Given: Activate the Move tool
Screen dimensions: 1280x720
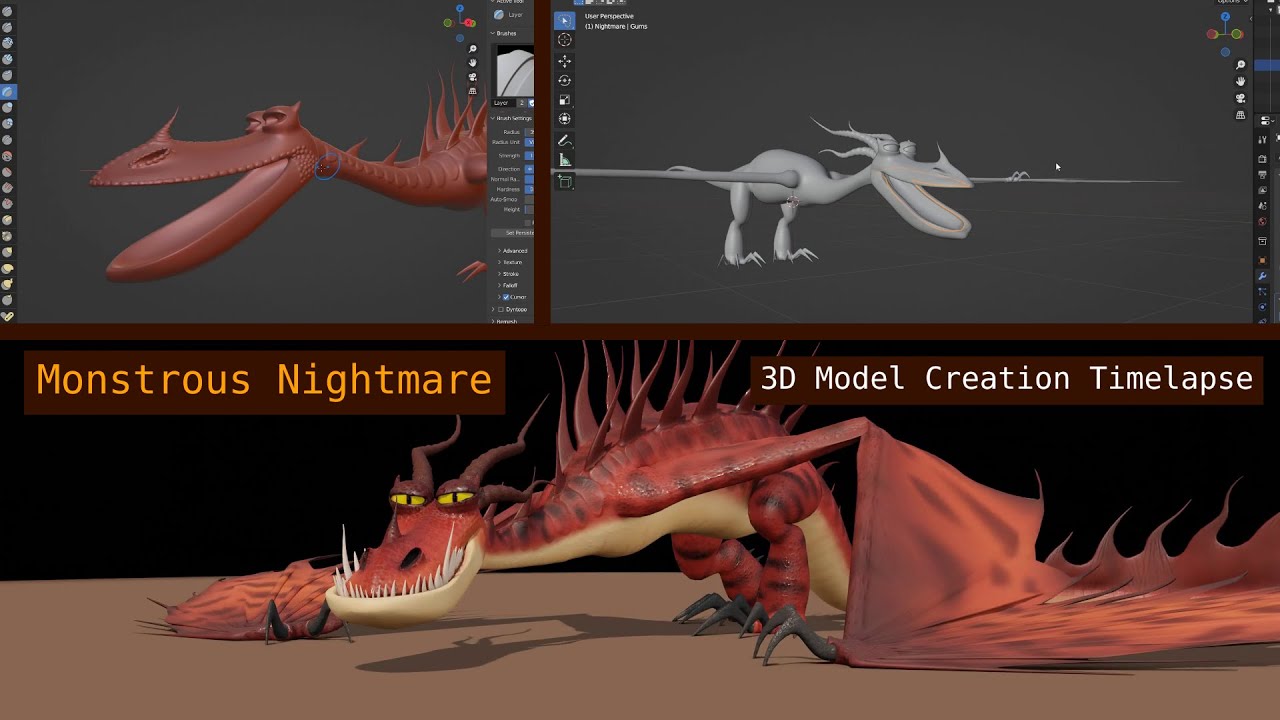Looking at the screenshot, I should click(x=564, y=61).
